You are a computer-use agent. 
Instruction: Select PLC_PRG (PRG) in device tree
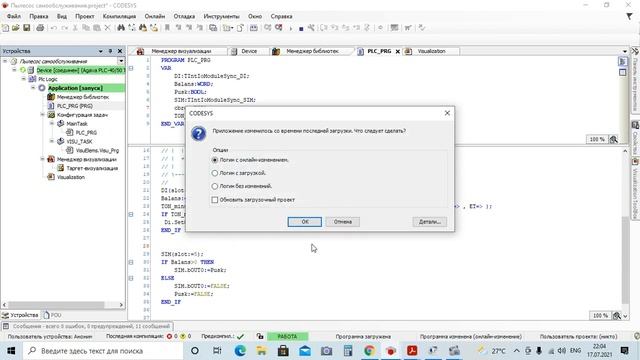(74, 106)
